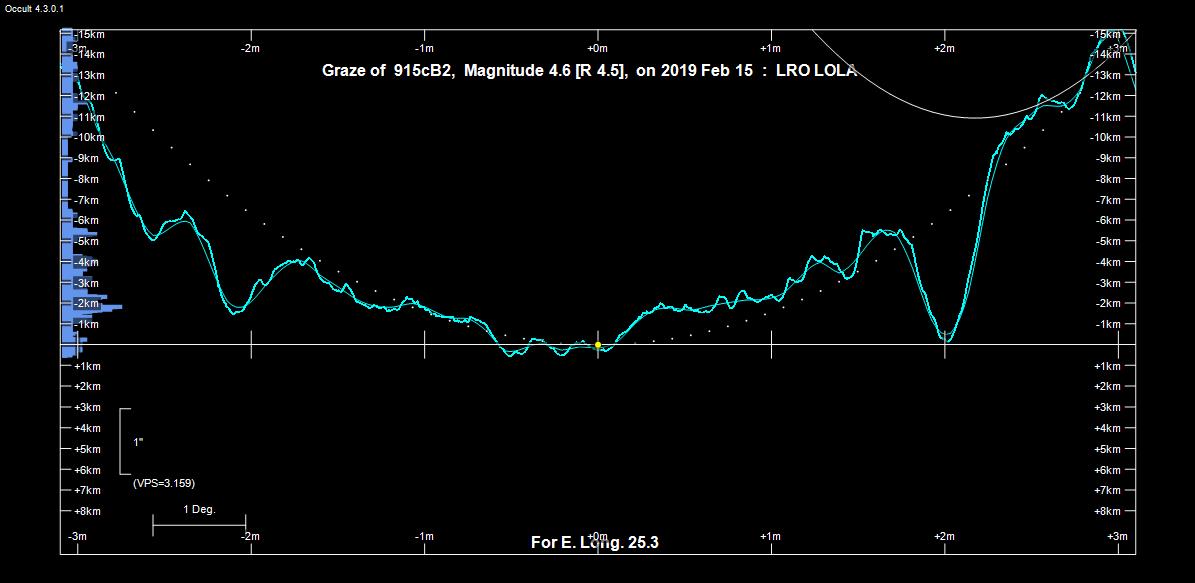The height and width of the screenshot is (583, 1195).
Task: Click the 'Occult 4.3.0.1' version label
Action: pyautogui.click(x=35, y=8)
